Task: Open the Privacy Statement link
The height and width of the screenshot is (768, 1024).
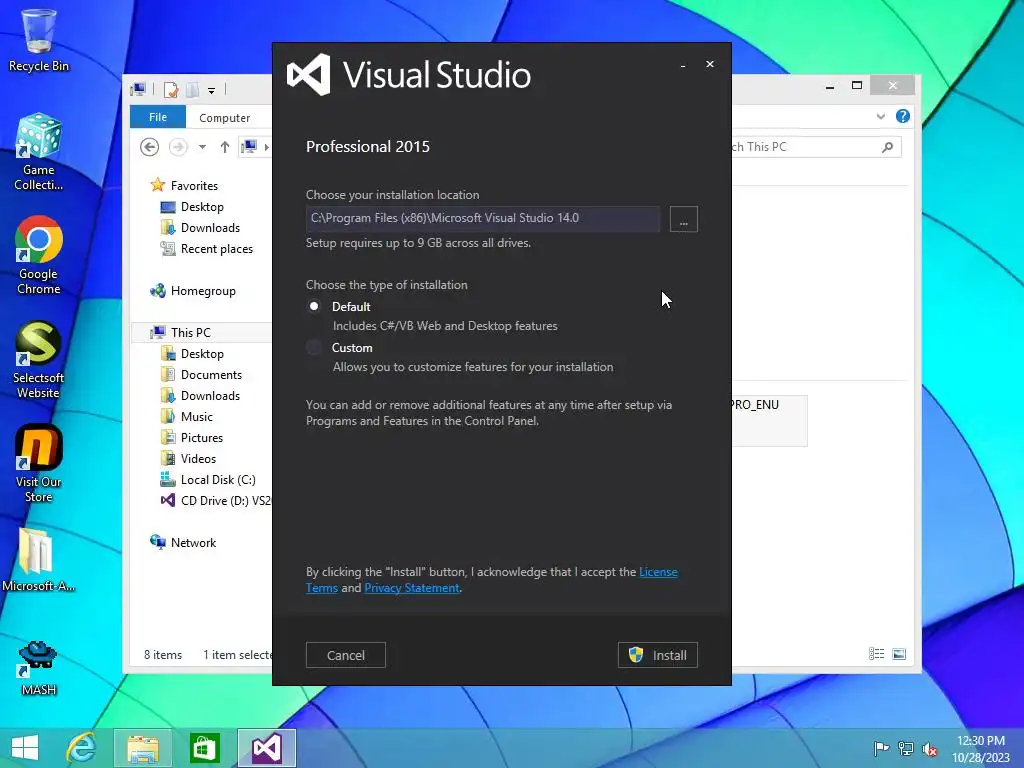Action: tap(411, 588)
